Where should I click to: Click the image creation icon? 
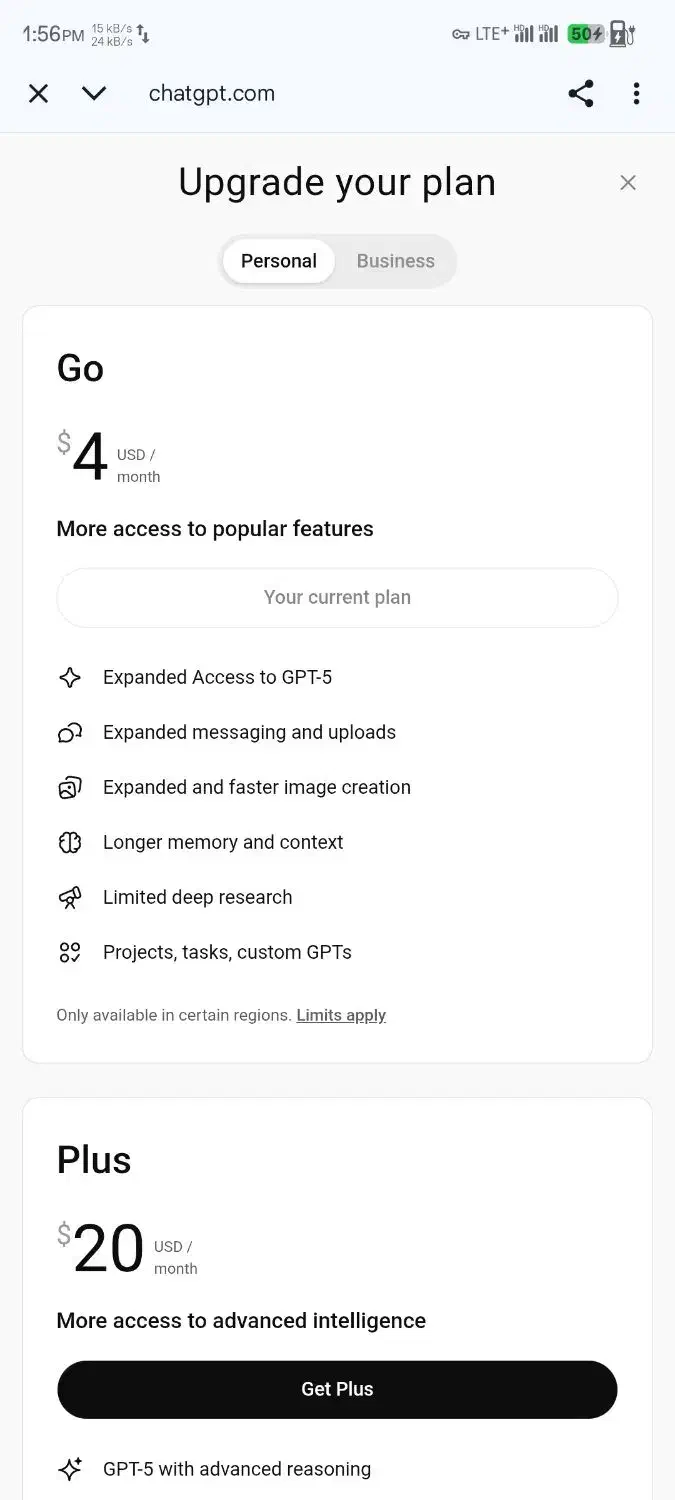click(69, 788)
